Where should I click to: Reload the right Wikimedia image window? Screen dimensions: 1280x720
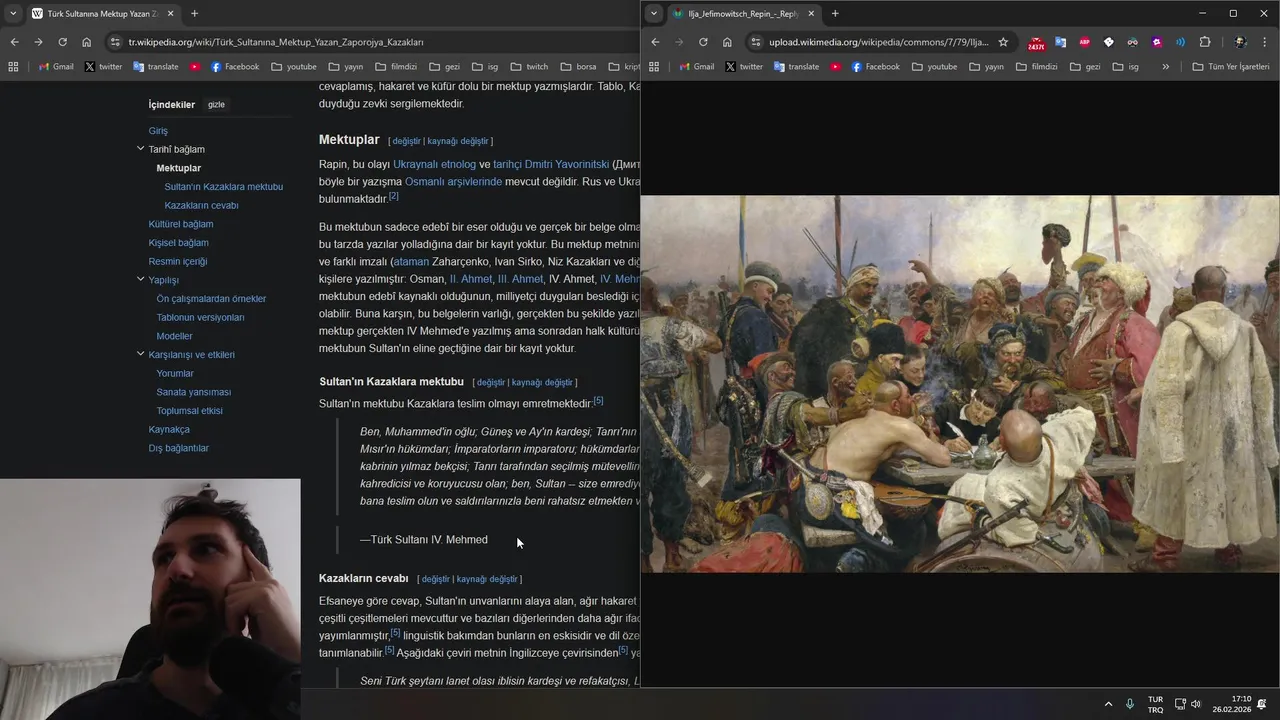tap(703, 42)
